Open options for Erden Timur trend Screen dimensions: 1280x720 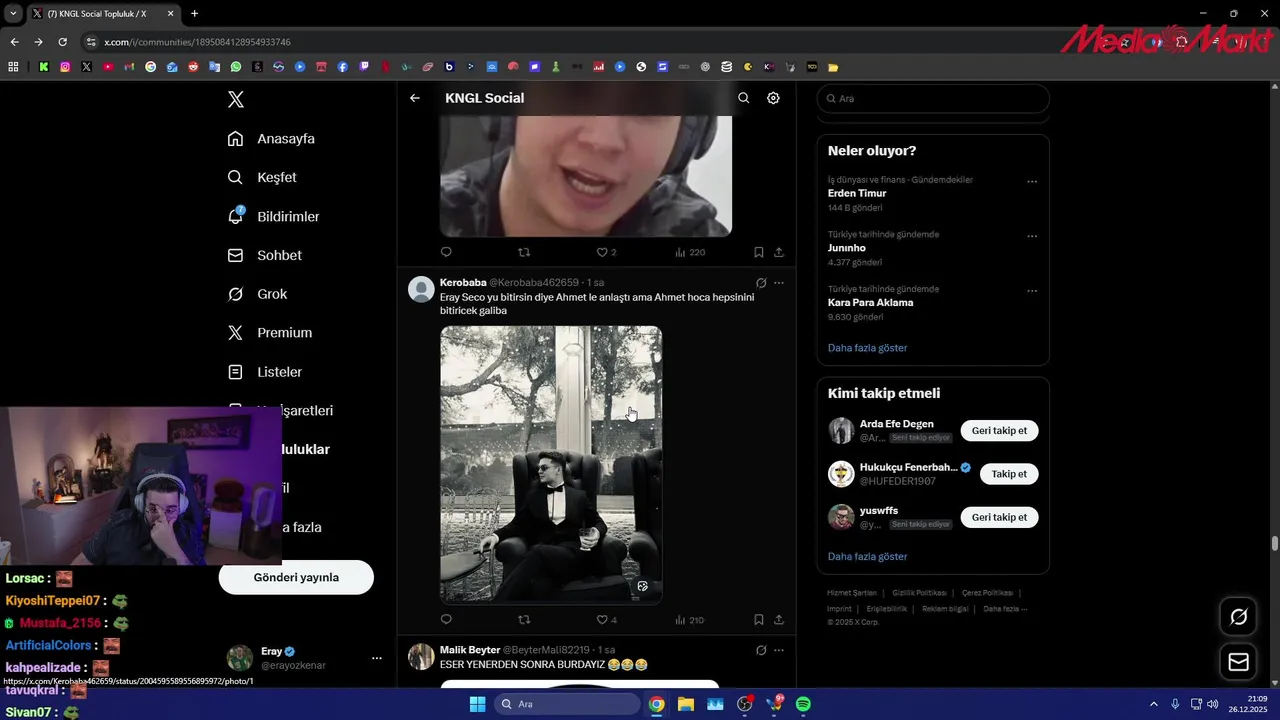[1032, 181]
